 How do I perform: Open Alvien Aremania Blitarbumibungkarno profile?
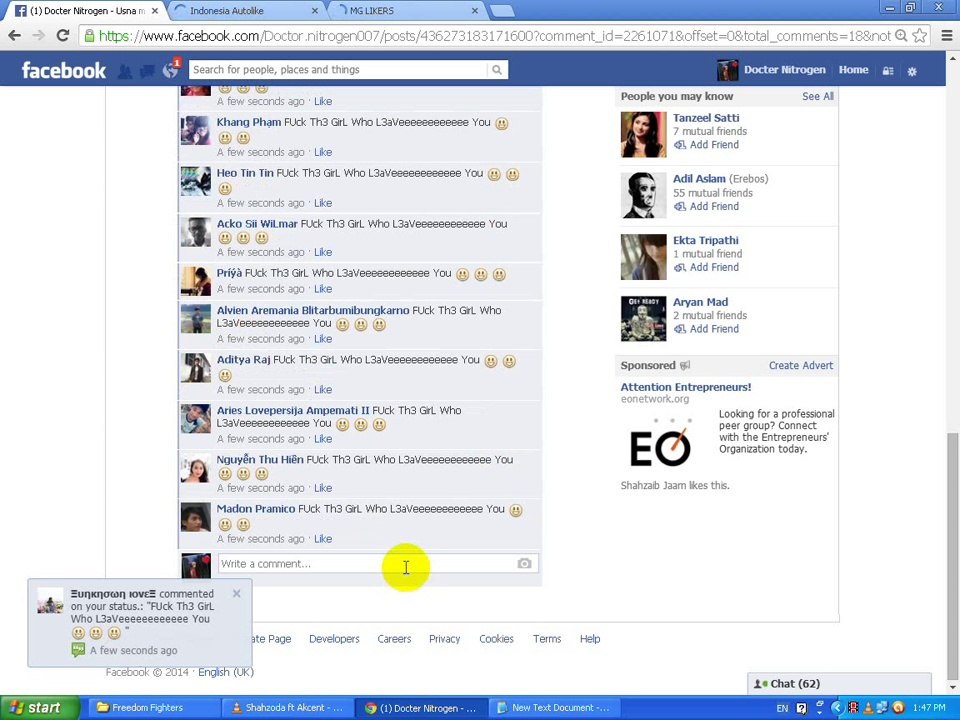coord(313,310)
